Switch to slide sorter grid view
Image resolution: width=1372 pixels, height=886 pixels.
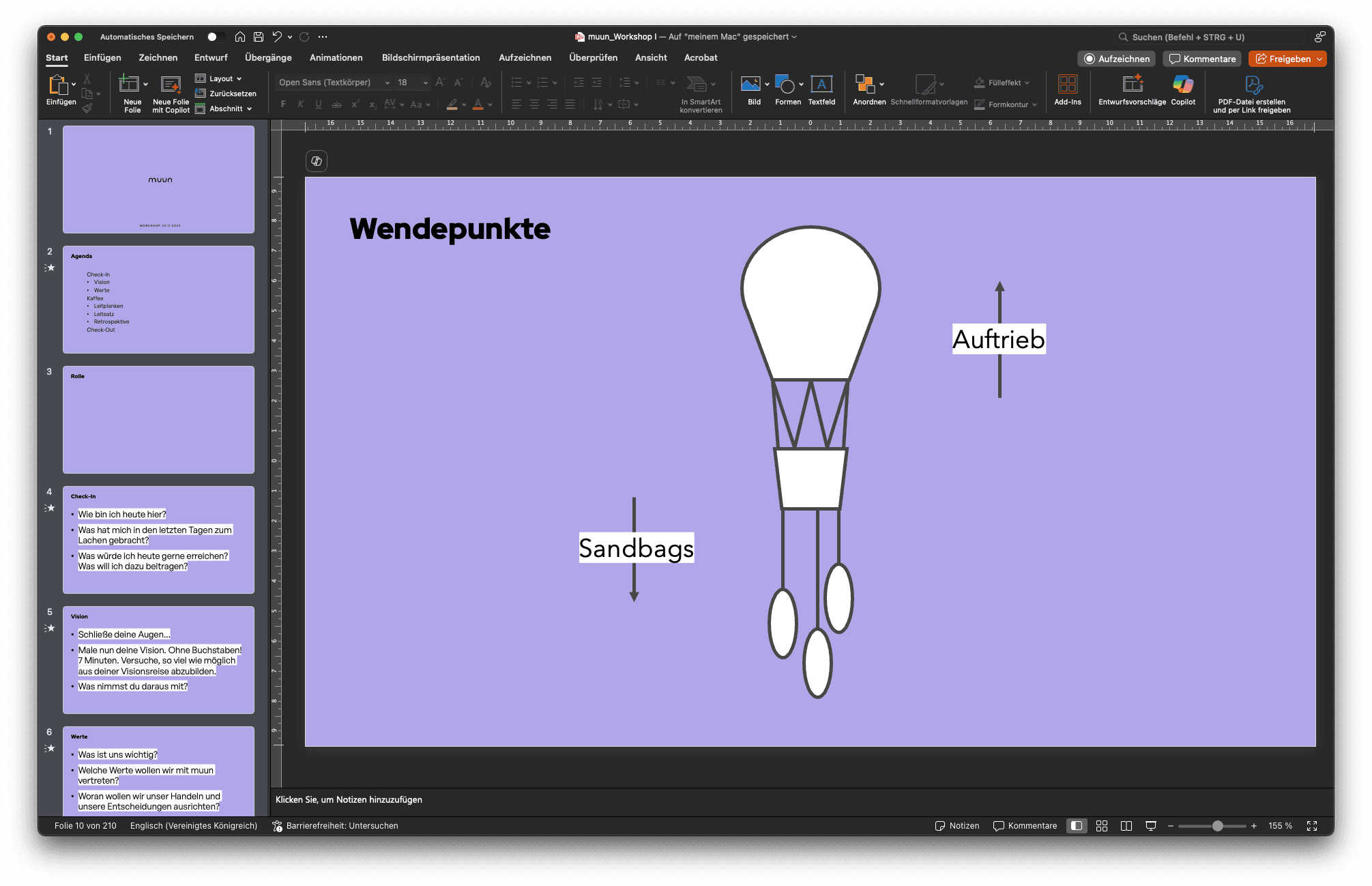(1101, 826)
